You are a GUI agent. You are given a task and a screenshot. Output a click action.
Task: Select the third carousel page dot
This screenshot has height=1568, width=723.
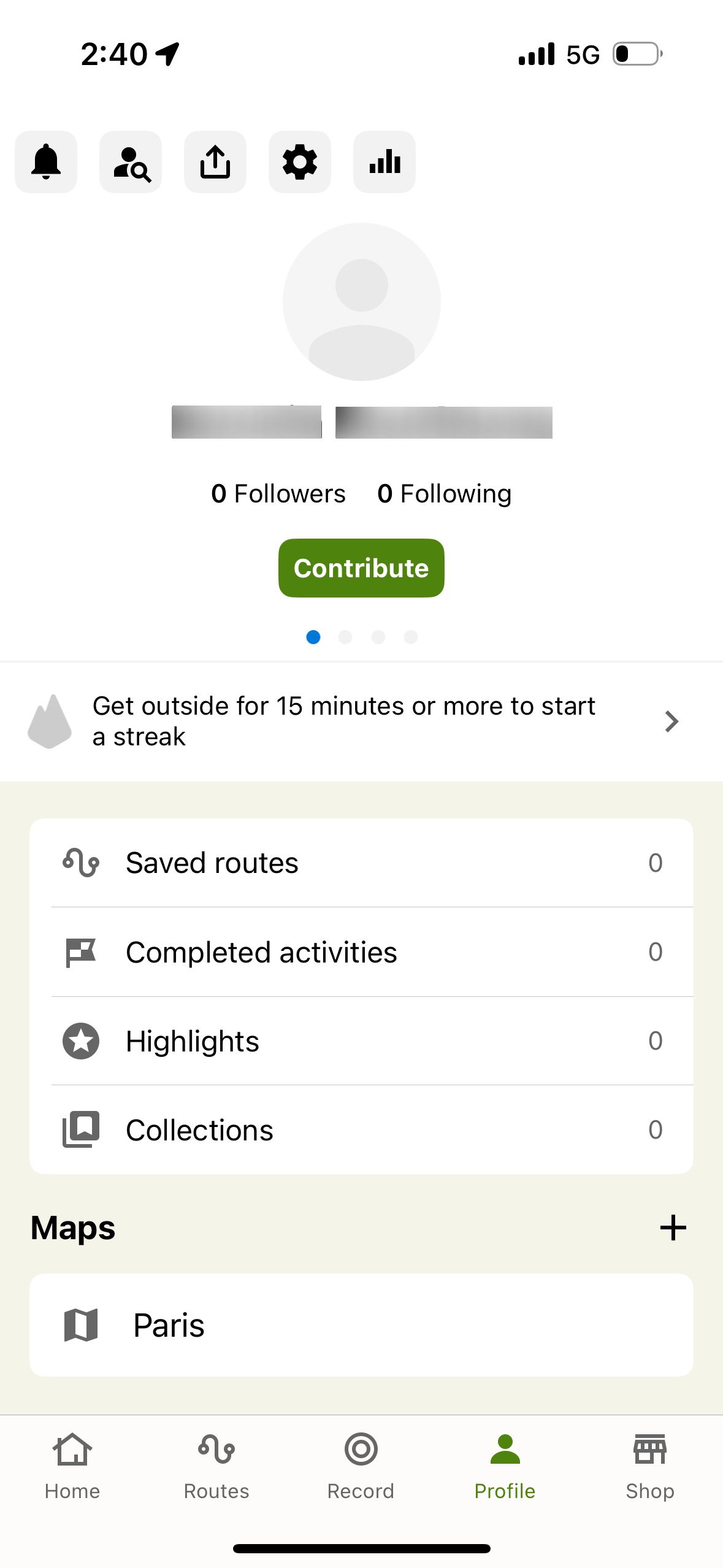pos(378,637)
